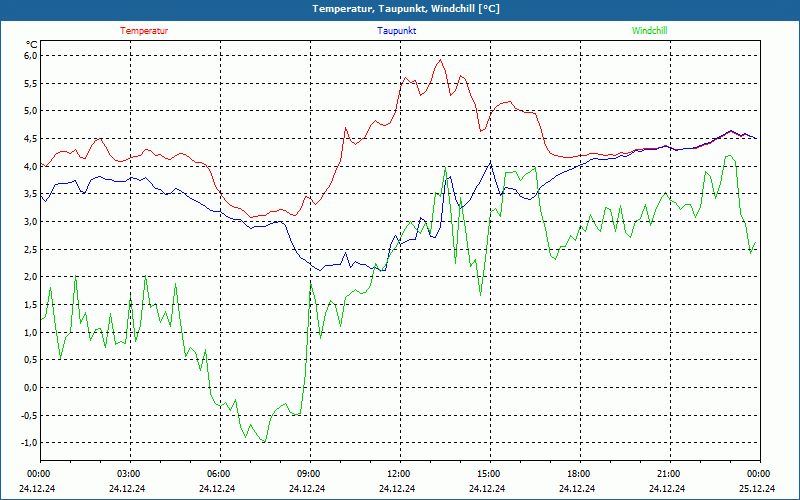Click the 2,0 y-axis value
This screenshot has height=500, width=800.
point(31,277)
